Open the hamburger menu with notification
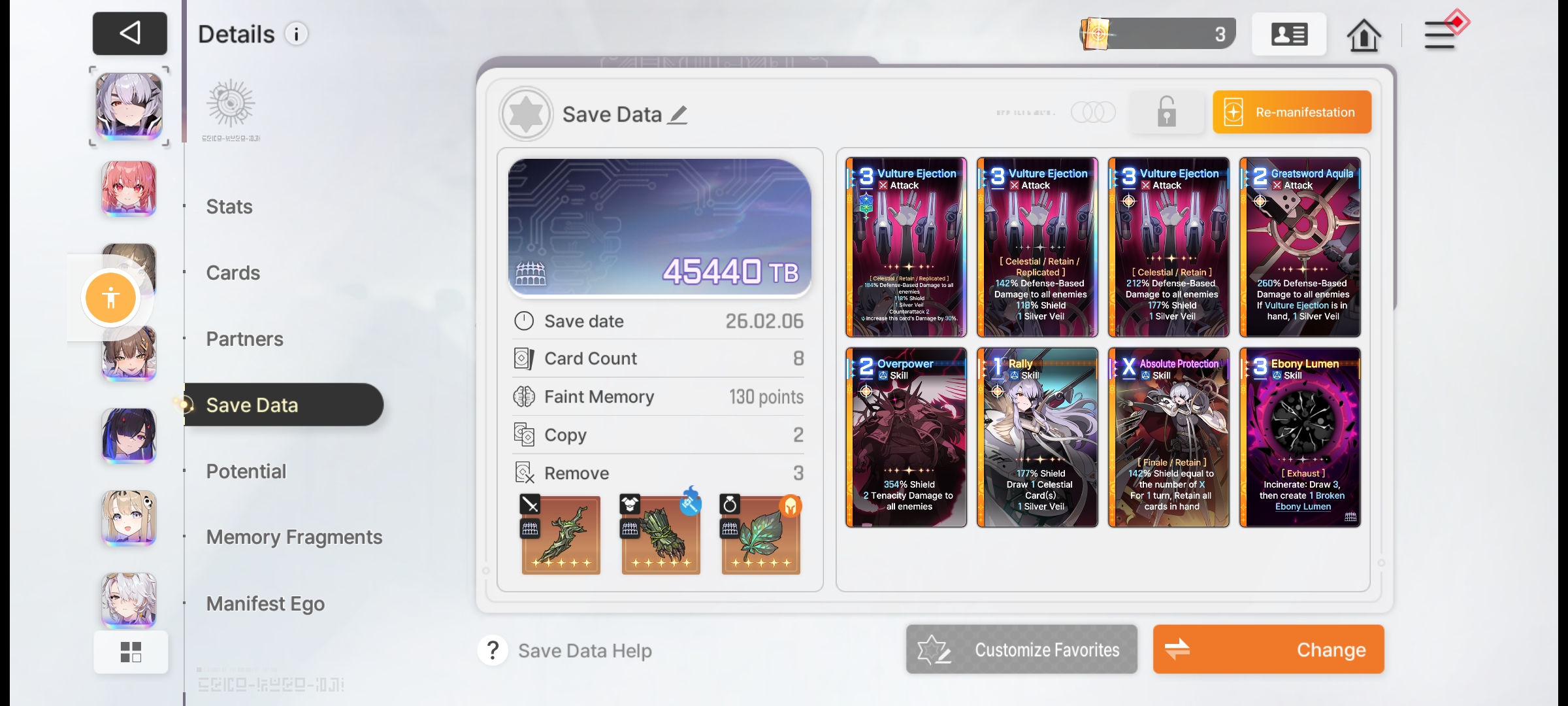1568x706 pixels. tap(1444, 32)
